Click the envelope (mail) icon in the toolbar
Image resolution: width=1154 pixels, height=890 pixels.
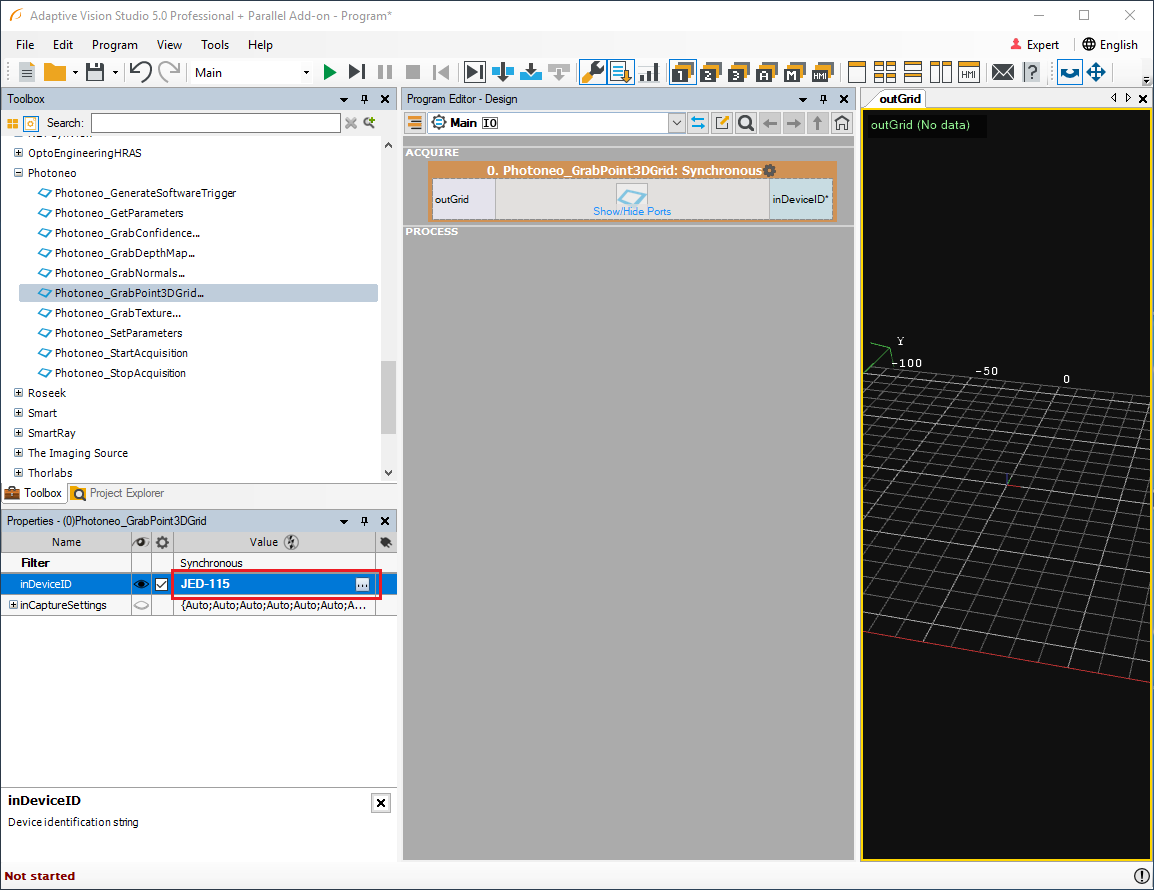click(x=1002, y=72)
